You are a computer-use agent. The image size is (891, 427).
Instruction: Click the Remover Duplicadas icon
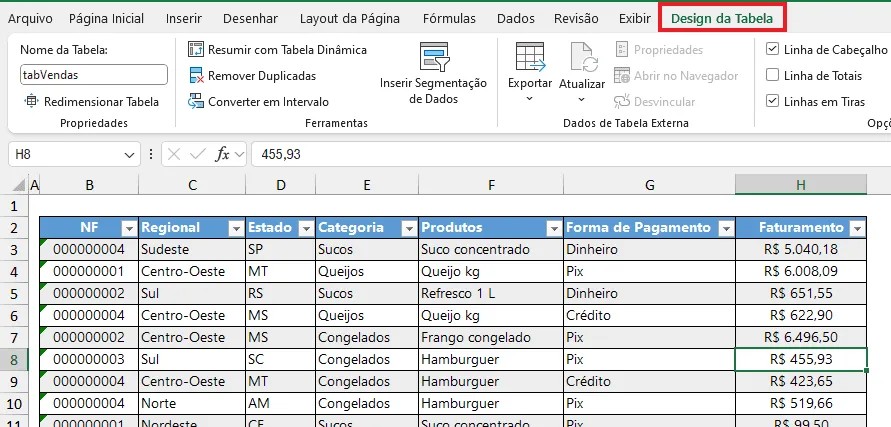click(x=196, y=76)
